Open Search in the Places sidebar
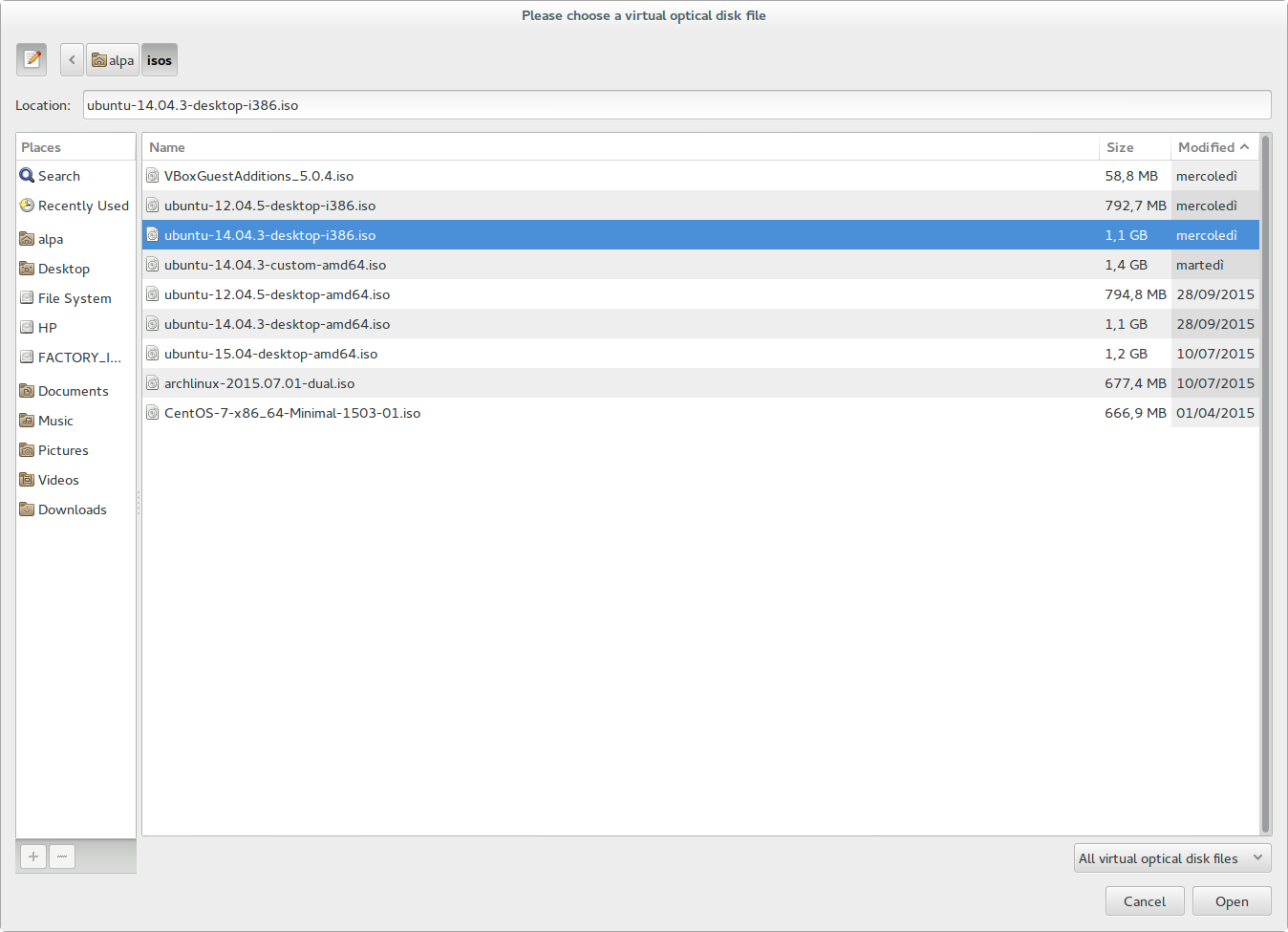Viewport: 1288px width, 932px height. pos(76,176)
